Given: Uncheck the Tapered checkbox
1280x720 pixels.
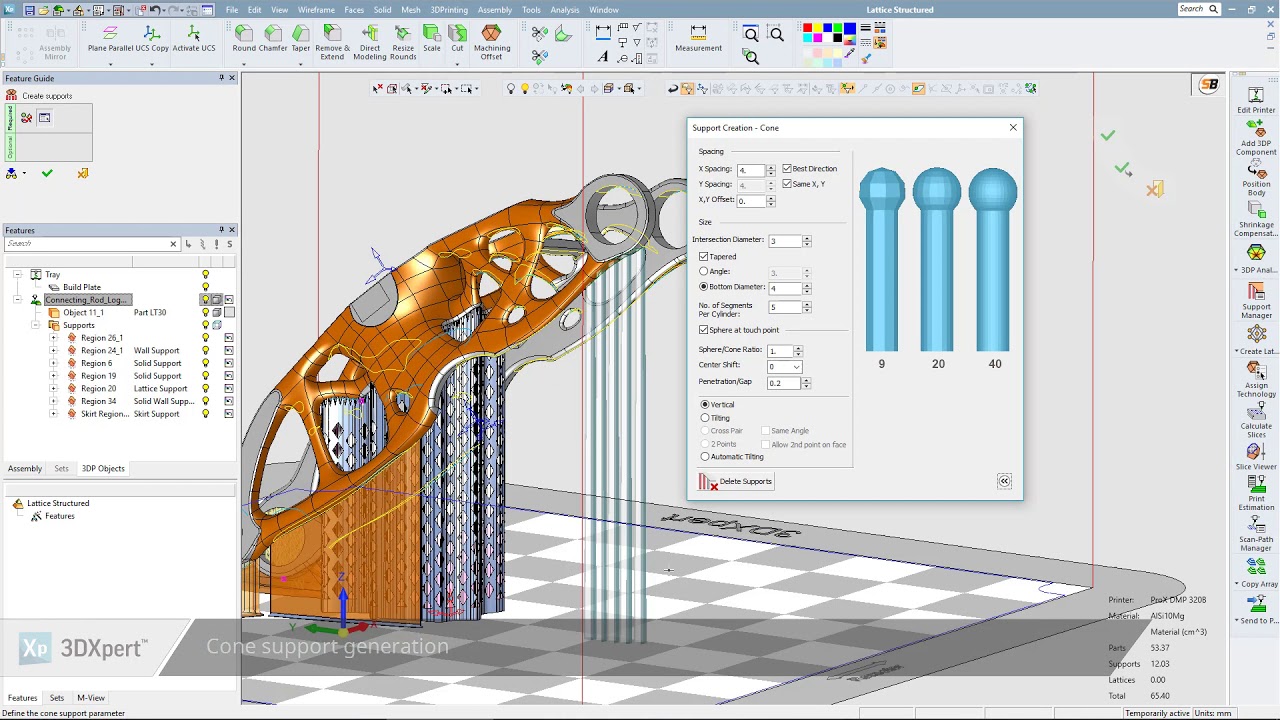Looking at the screenshot, I should pos(704,257).
